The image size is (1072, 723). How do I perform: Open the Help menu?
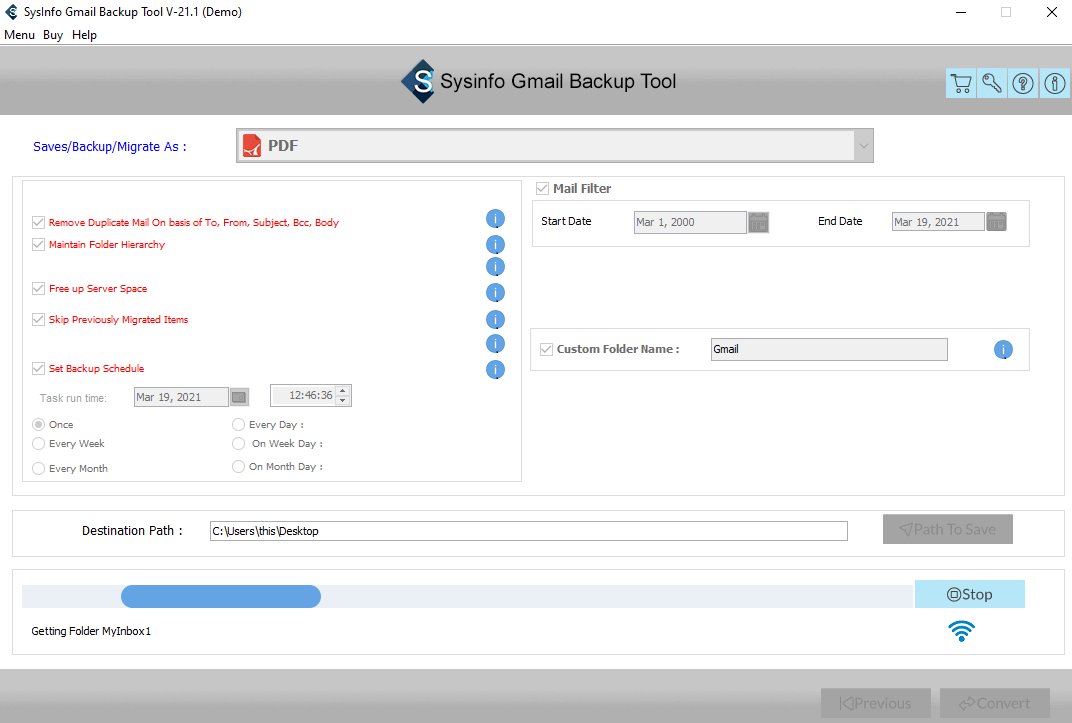click(x=84, y=35)
